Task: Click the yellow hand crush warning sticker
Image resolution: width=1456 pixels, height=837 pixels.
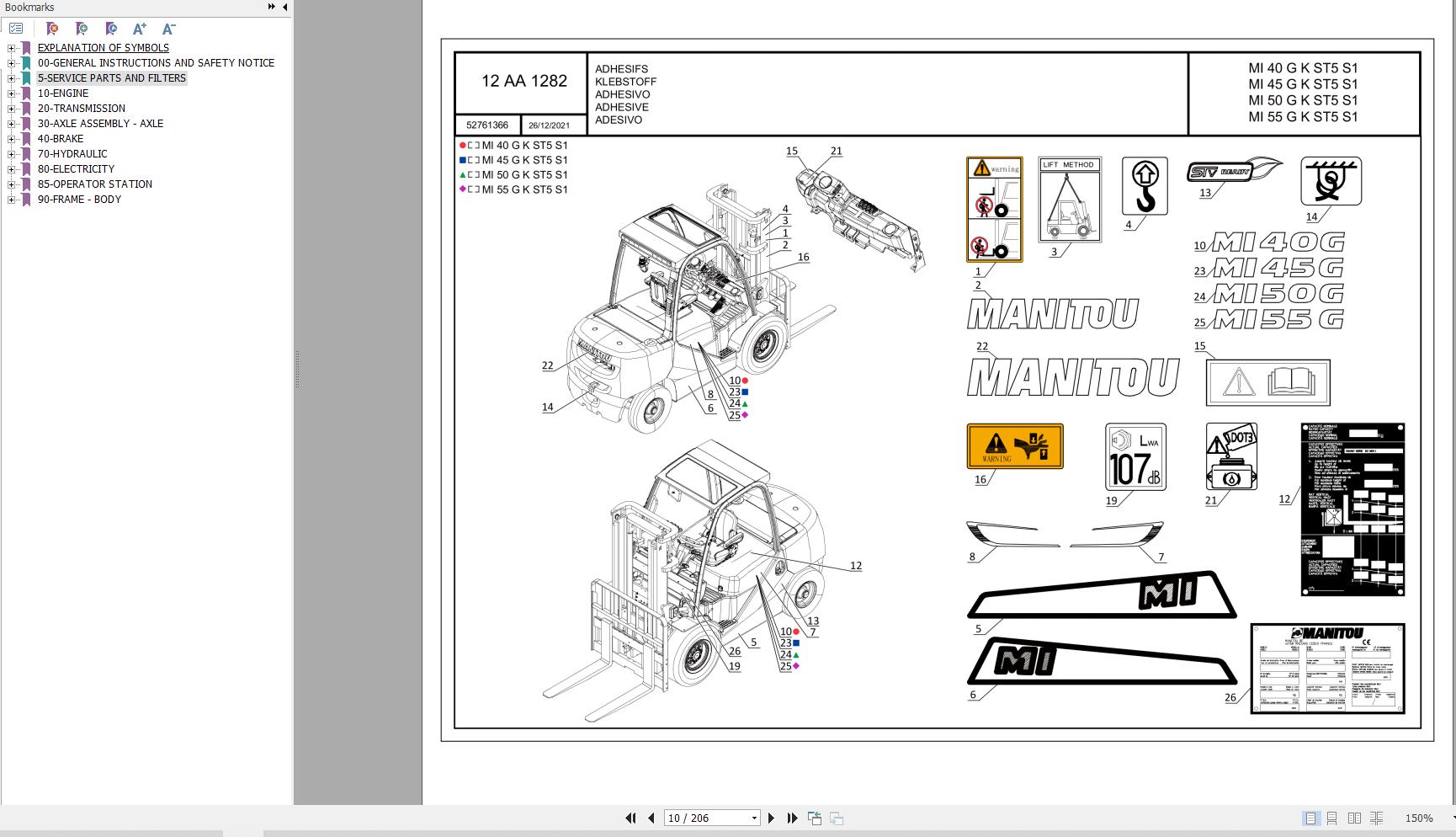Action: pyautogui.click(x=1015, y=446)
